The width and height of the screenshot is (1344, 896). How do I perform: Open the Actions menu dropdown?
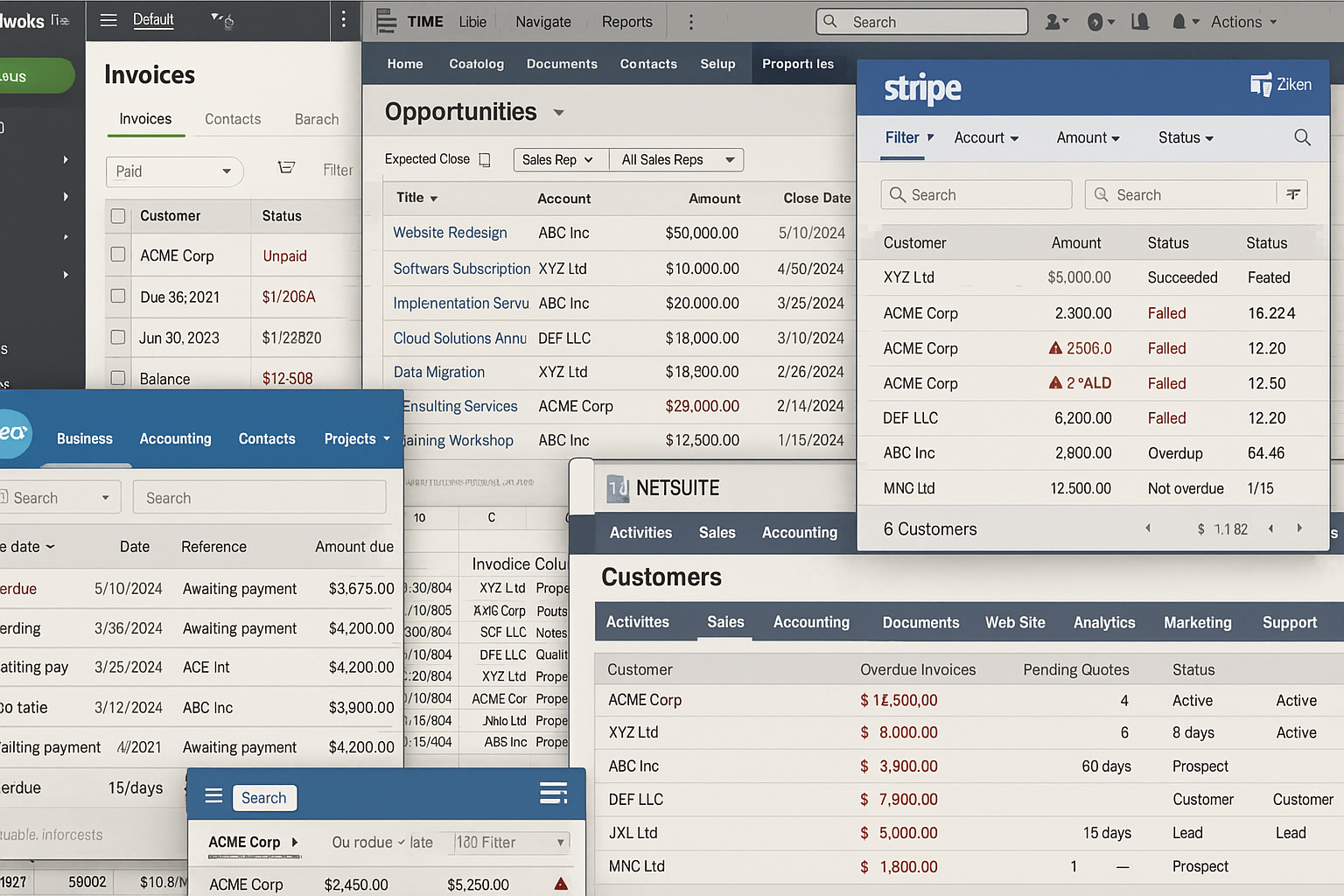[x=1243, y=22]
